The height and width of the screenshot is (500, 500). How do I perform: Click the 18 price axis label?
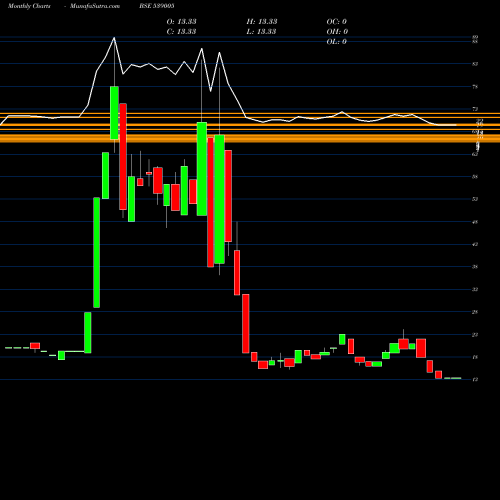(475, 357)
